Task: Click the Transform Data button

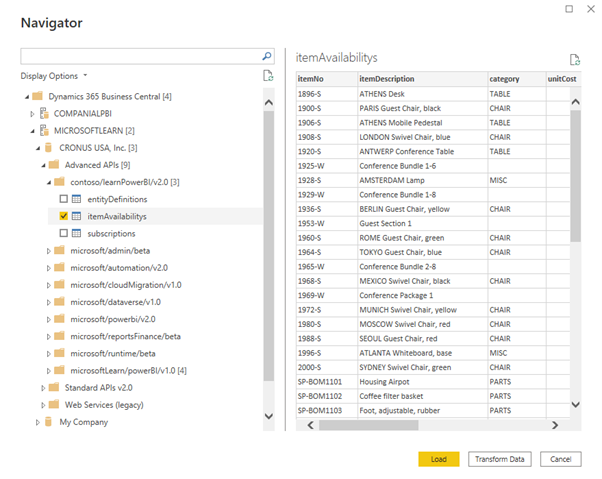Action: point(499,459)
